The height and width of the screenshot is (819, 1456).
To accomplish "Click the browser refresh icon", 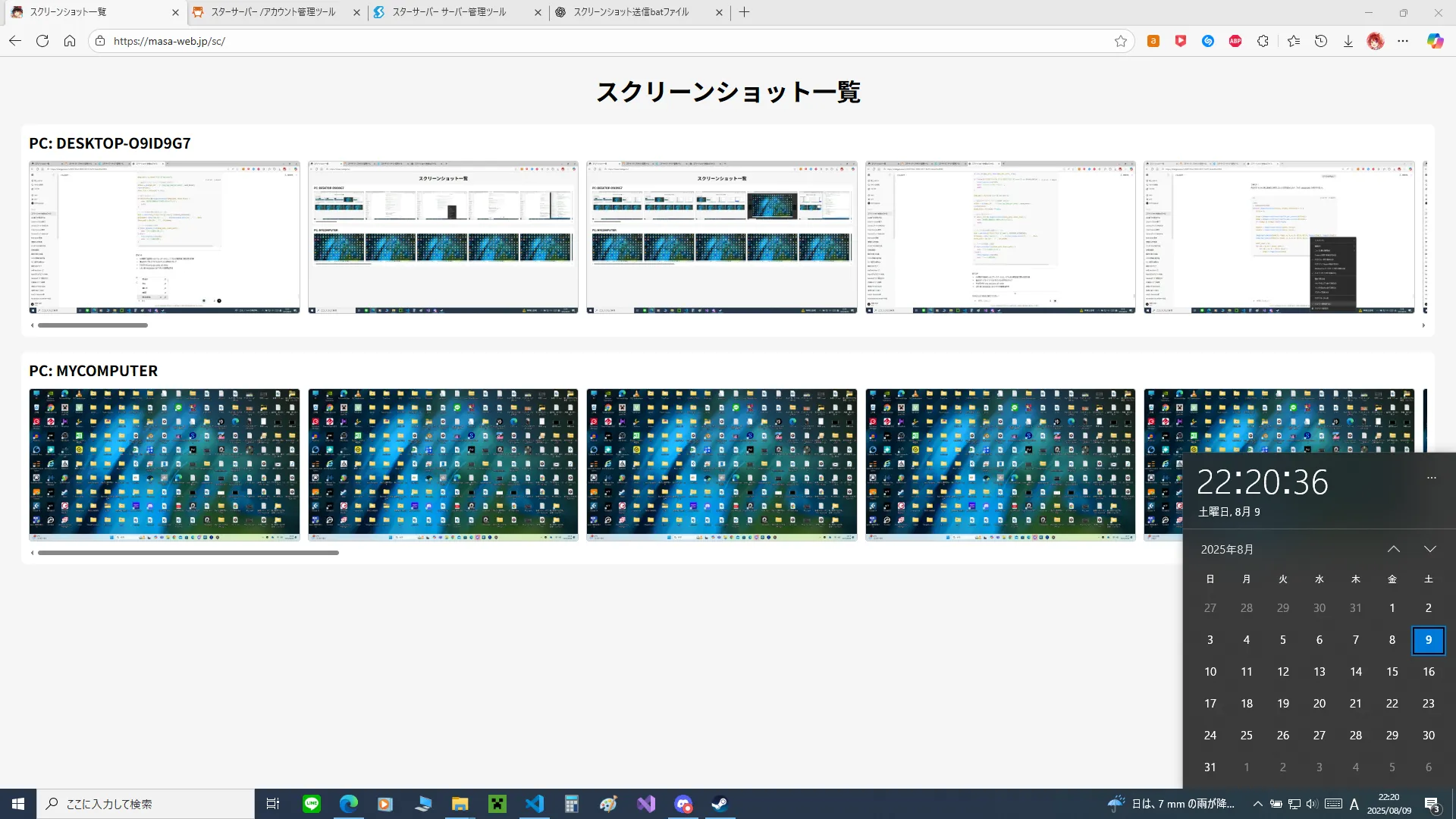I will 42,41.
